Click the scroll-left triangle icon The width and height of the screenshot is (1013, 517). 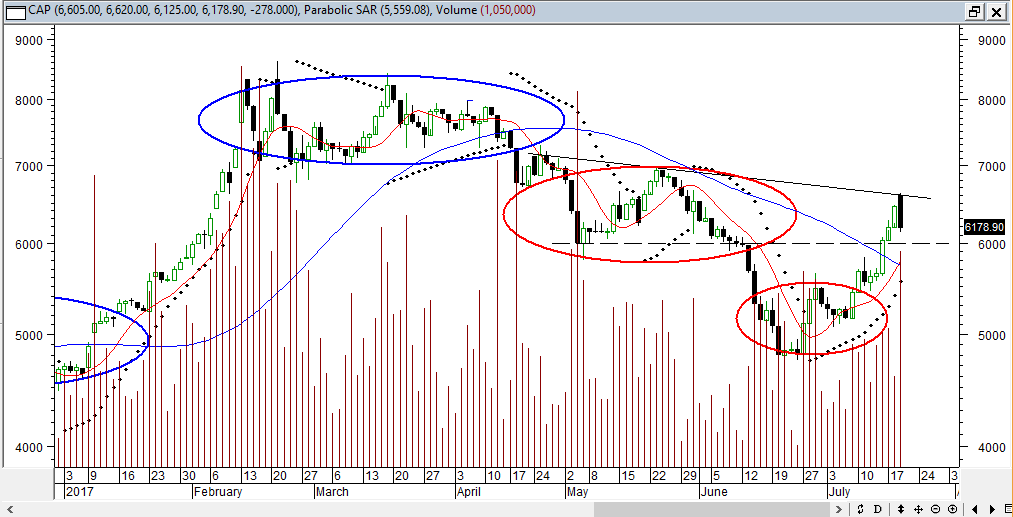[975, 509]
